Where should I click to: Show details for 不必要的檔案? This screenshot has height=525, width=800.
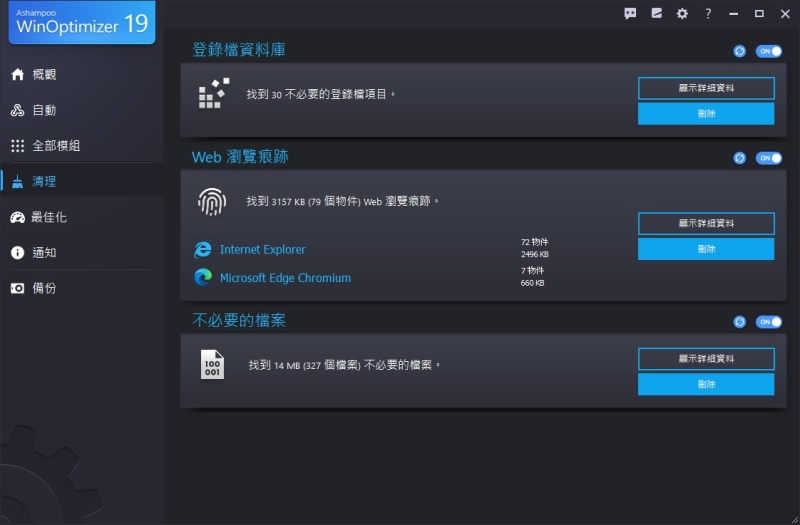[706, 359]
